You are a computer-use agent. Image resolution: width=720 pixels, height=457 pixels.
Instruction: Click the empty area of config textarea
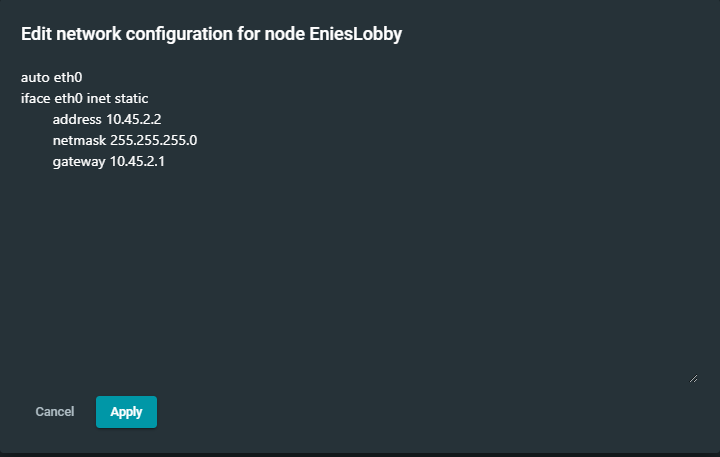pos(360,276)
